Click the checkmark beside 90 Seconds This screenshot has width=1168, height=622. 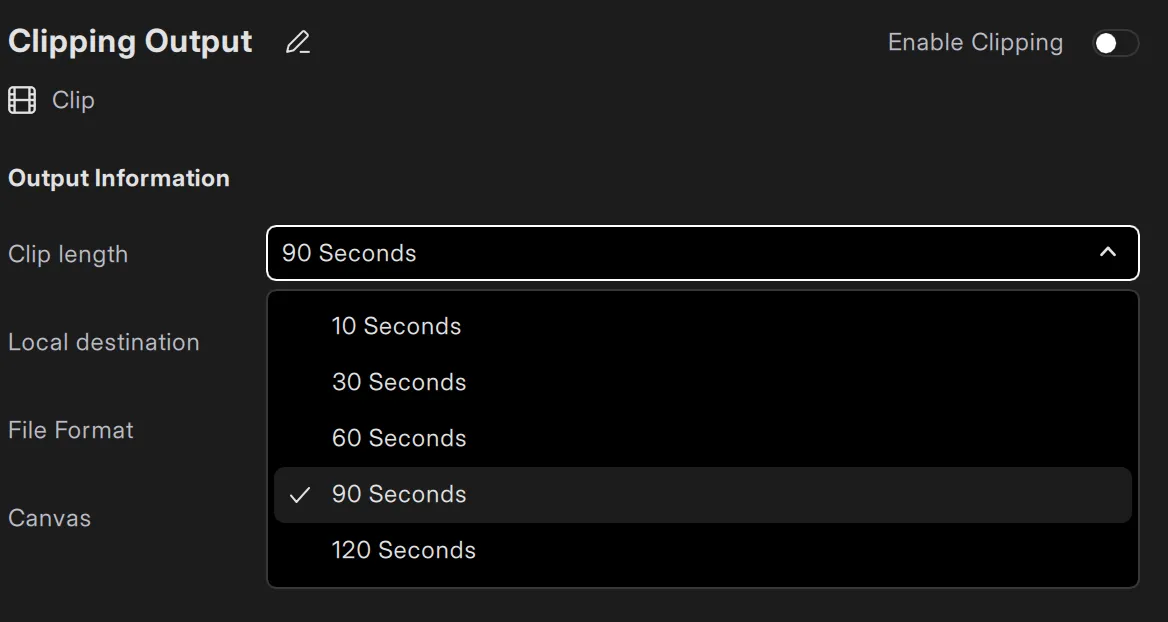(299, 494)
